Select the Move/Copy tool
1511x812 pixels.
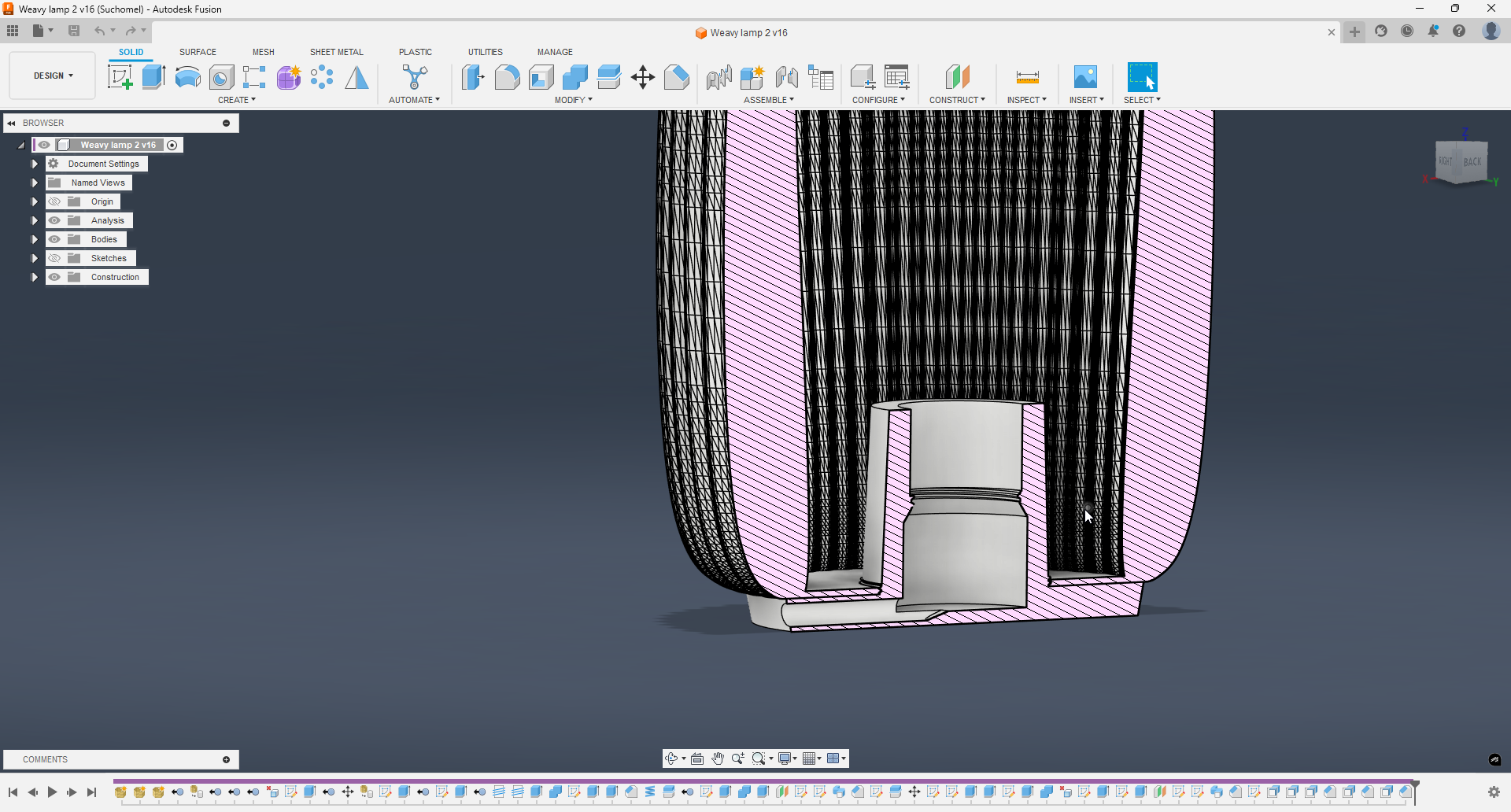coord(643,77)
